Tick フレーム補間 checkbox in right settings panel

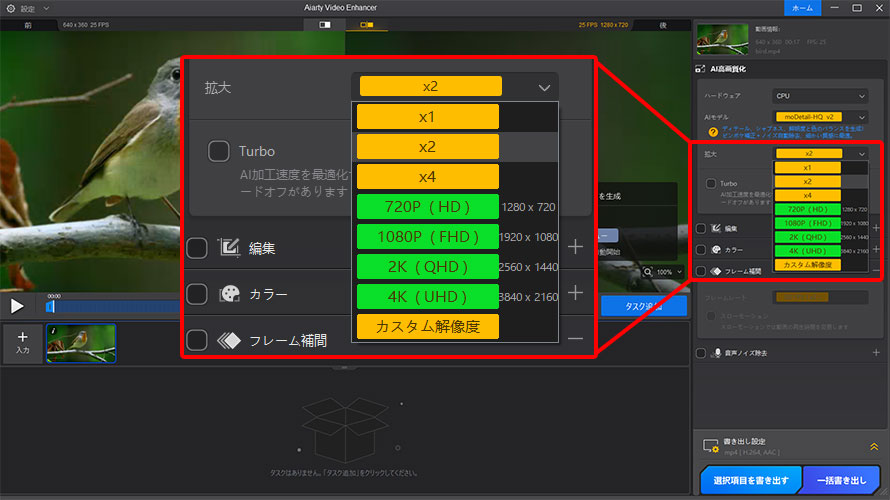701,271
